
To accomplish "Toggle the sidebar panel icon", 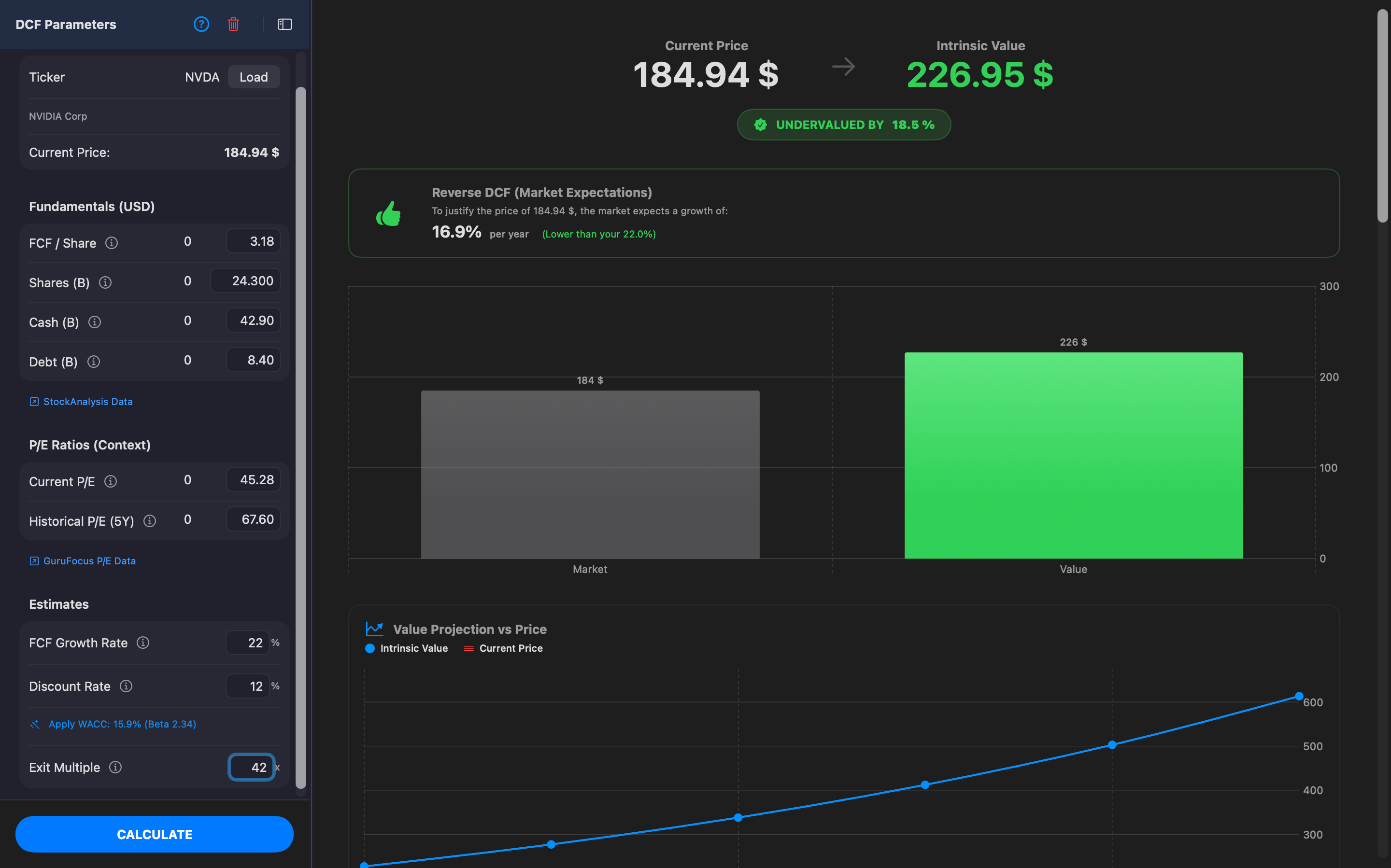I will [x=285, y=24].
